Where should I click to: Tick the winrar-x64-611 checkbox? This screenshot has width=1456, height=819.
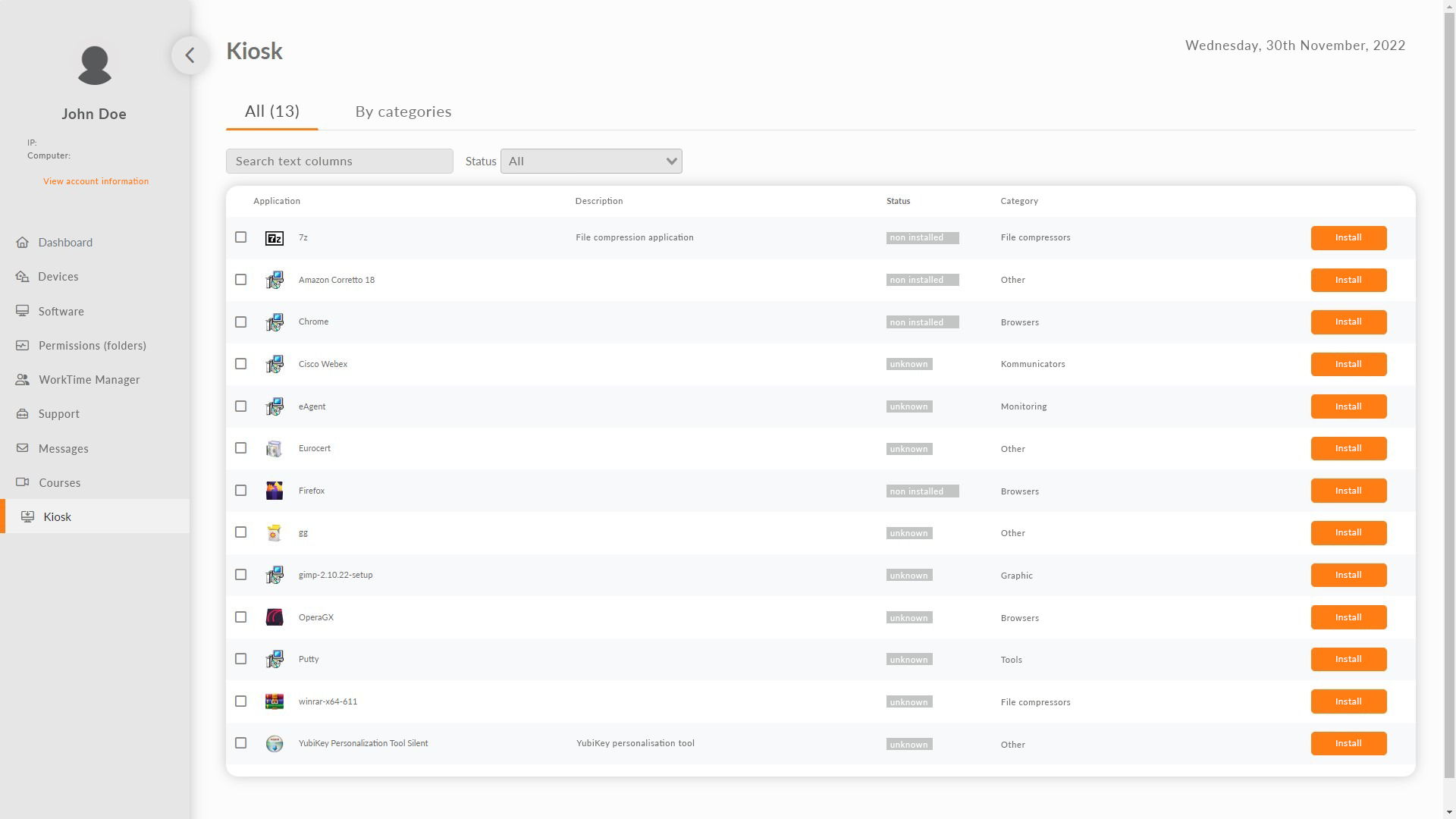[x=241, y=701]
